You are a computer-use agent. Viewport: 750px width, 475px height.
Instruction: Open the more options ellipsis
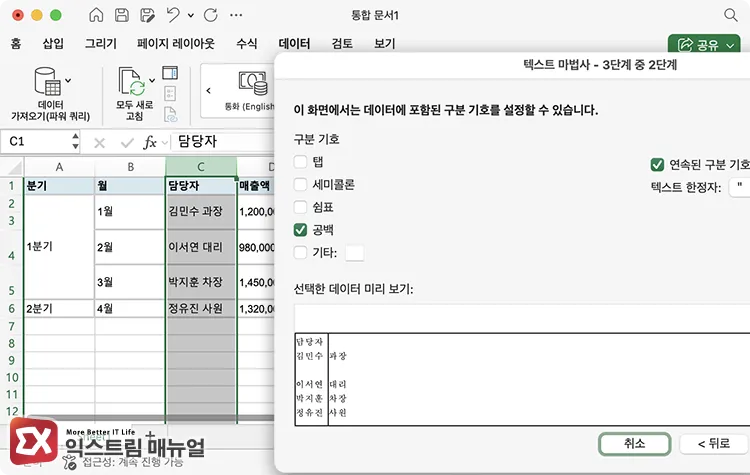(x=236, y=15)
